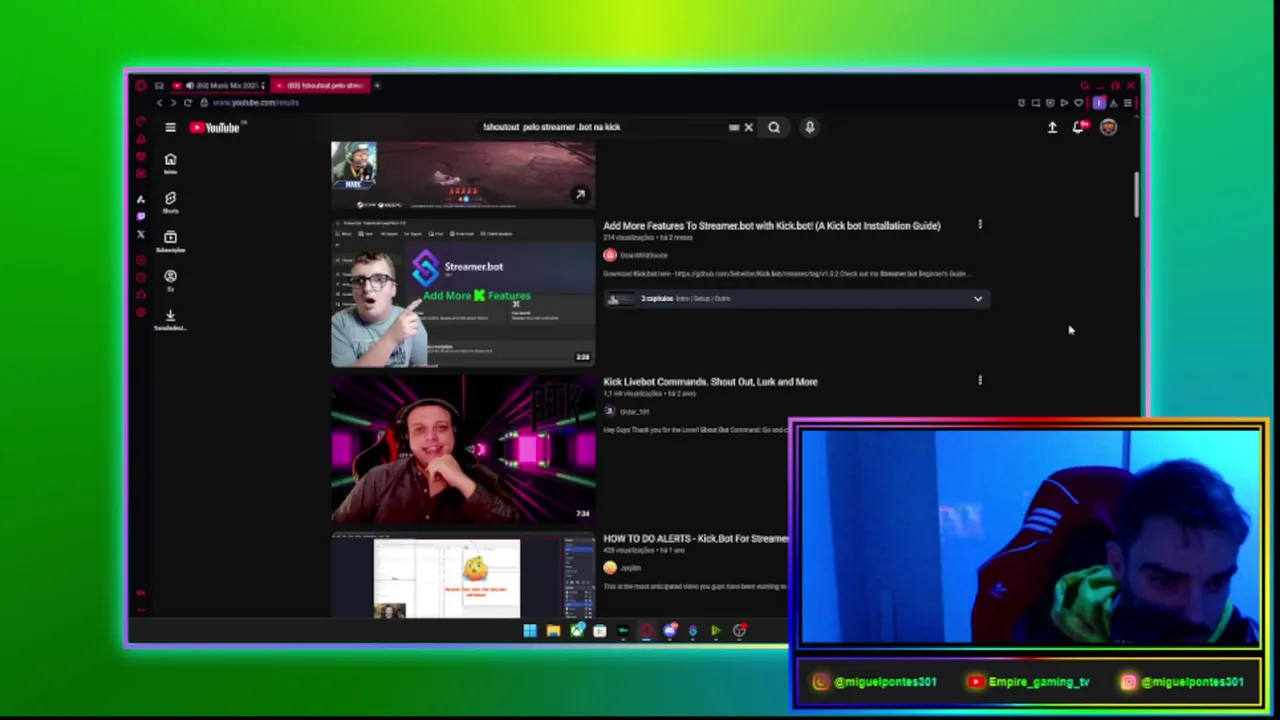Open the YouTube account avatar menu
The width and height of the screenshot is (1280, 720).
[1108, 127]
